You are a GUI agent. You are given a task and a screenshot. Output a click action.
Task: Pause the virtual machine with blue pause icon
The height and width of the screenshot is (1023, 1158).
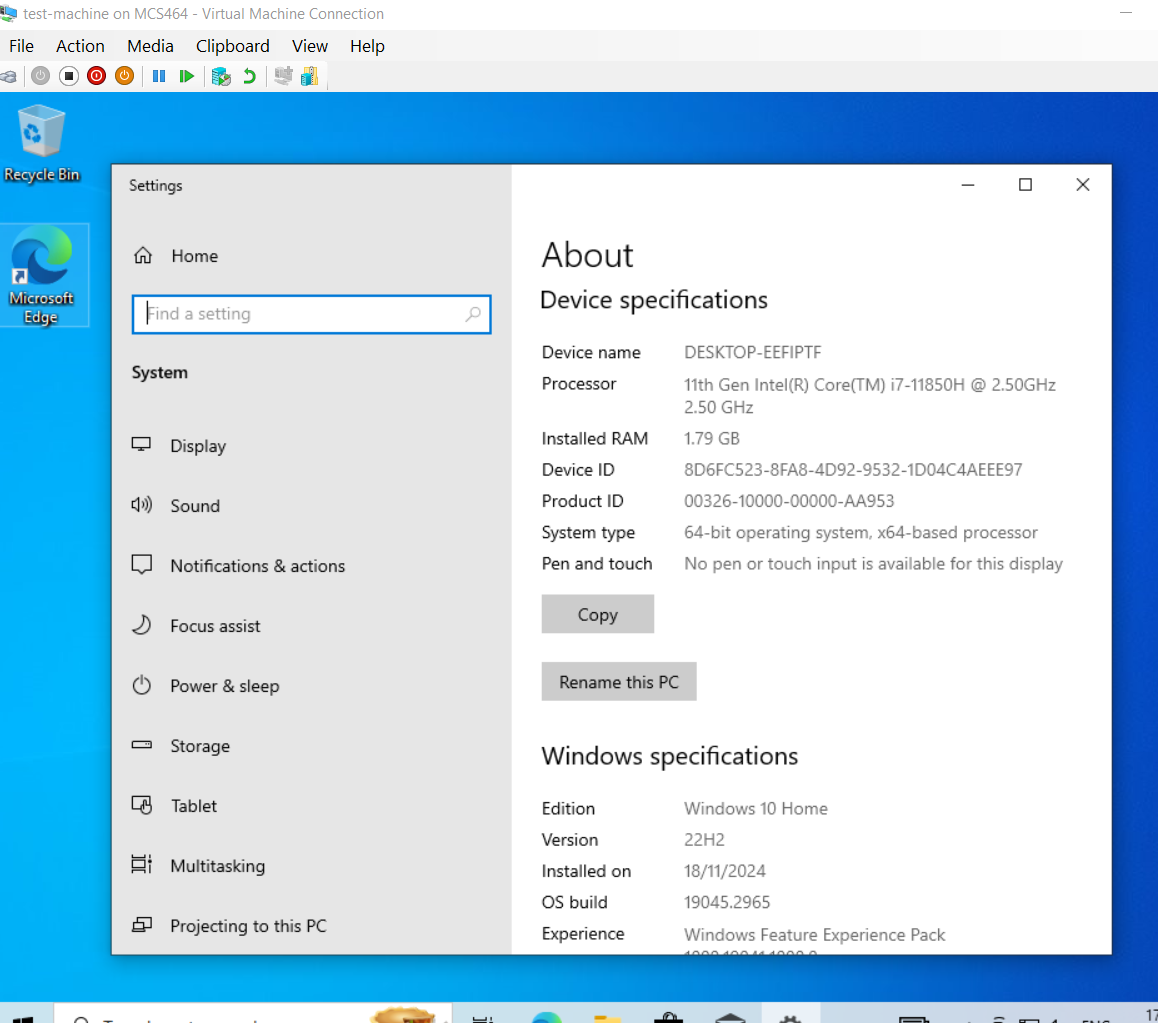tap(158, 76)
